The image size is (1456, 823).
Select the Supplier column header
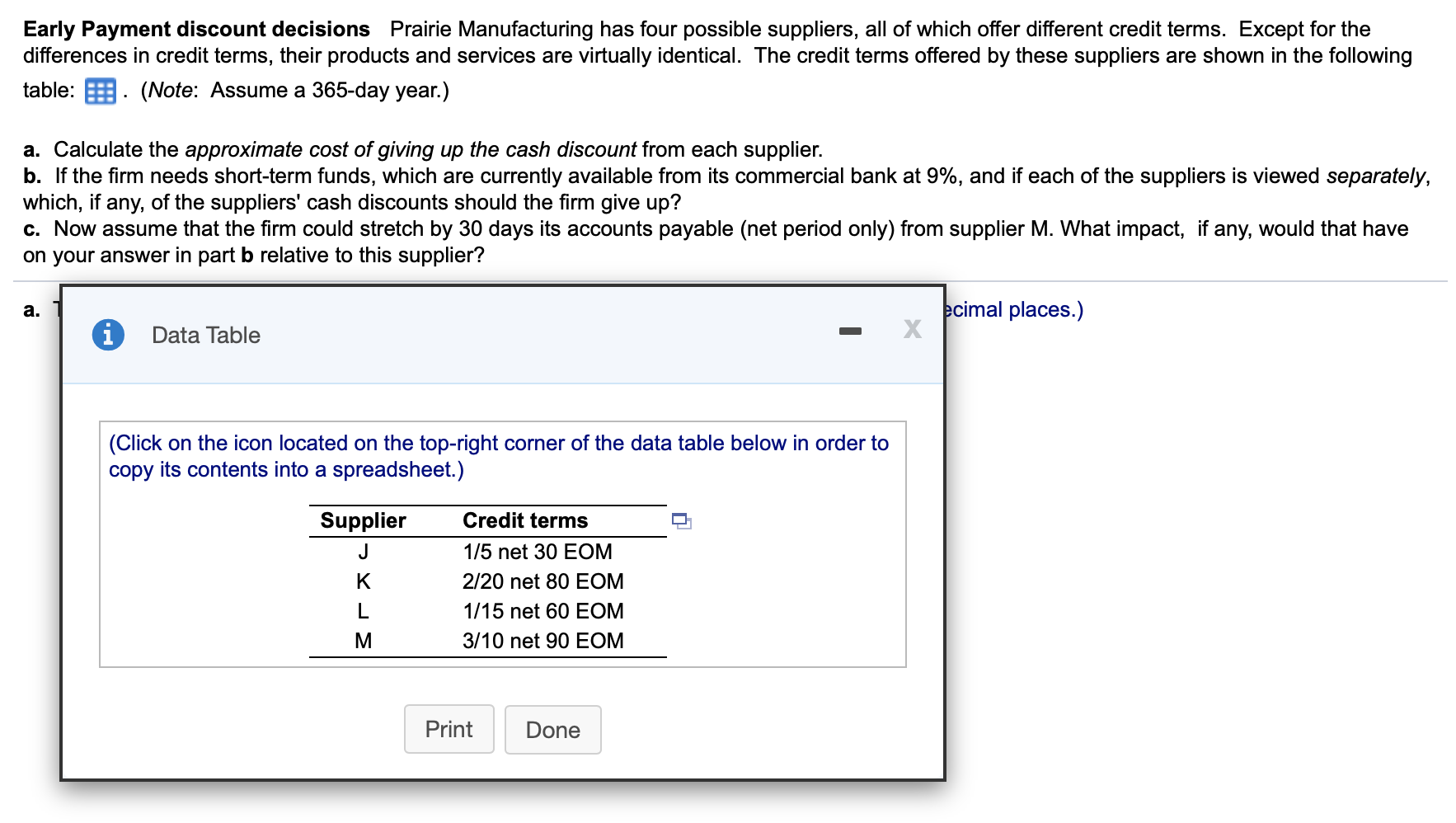coord(364,520)
